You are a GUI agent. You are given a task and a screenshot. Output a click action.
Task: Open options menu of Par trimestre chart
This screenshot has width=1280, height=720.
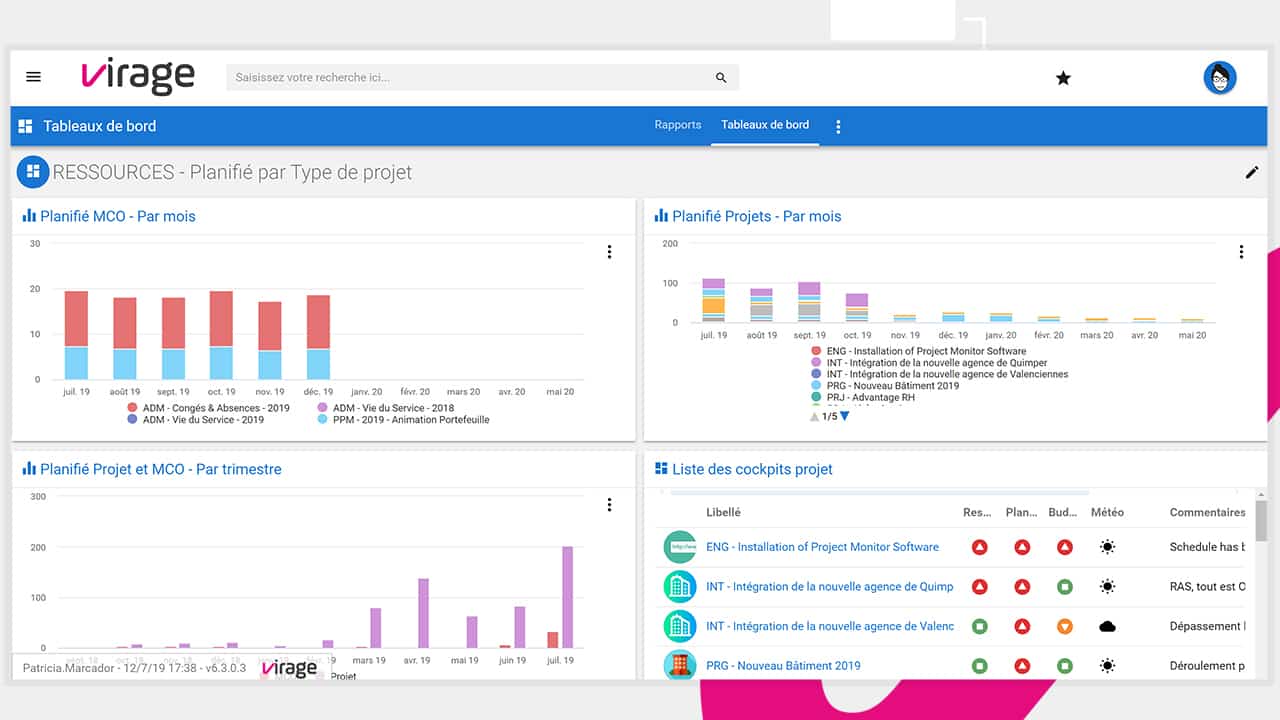coord(609,505)
